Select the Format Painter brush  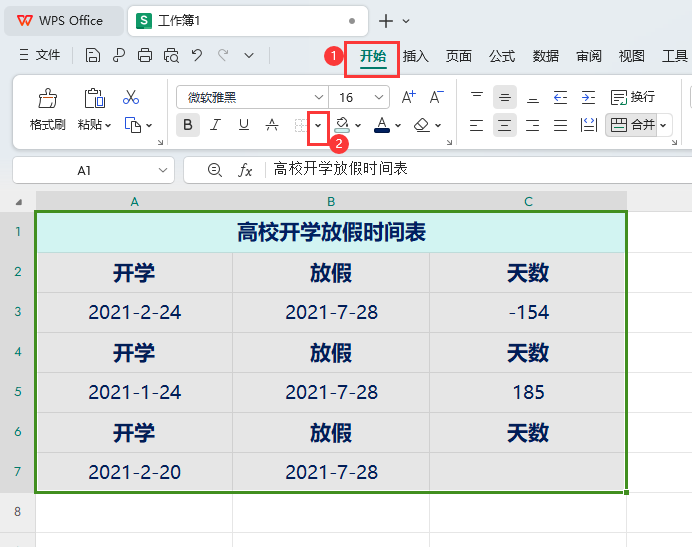pos(47,98)
